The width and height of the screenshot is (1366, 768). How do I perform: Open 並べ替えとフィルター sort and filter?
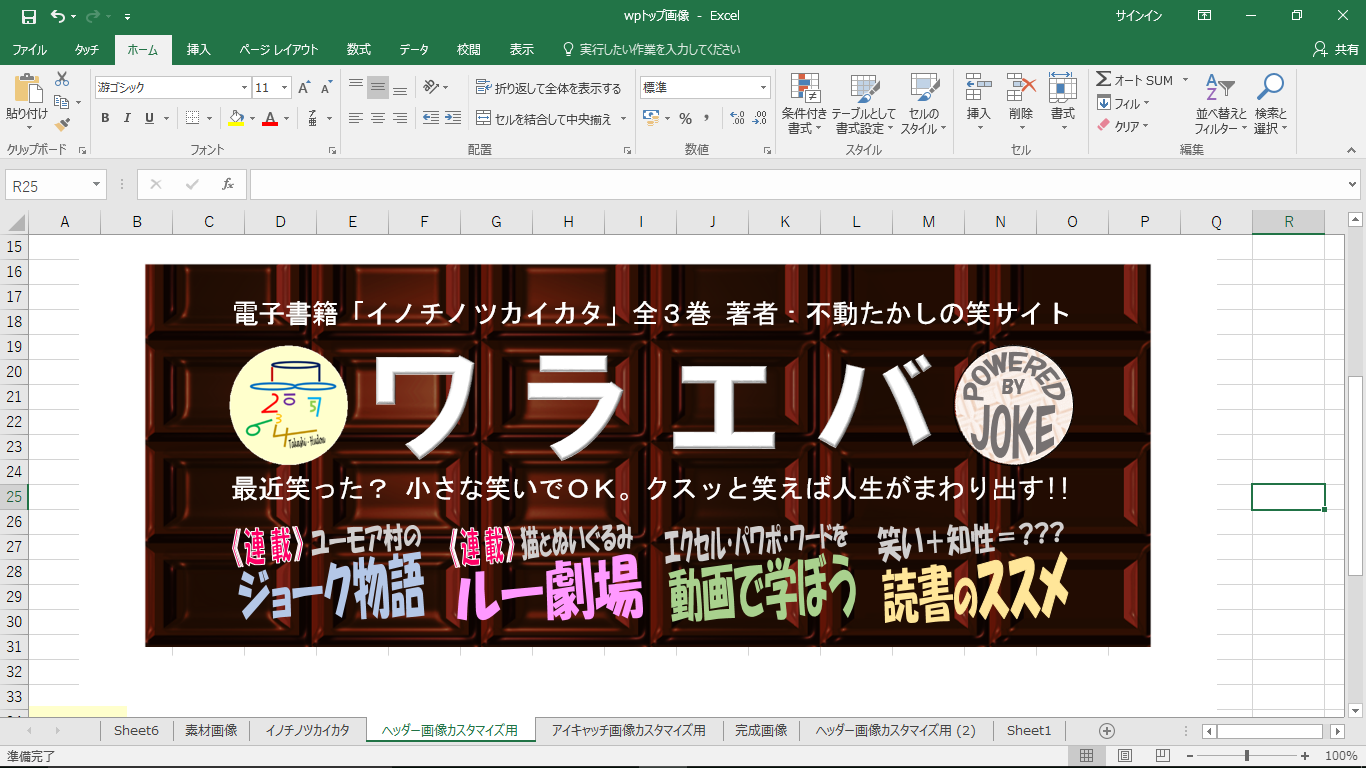1221,103
